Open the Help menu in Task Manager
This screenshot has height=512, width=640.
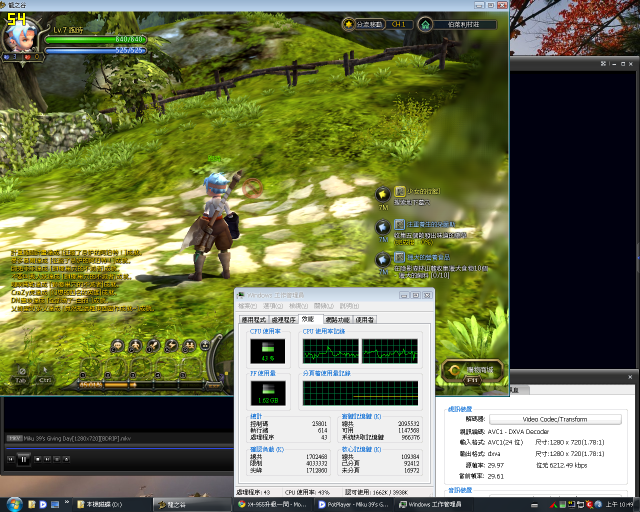(x=349, y=306)
